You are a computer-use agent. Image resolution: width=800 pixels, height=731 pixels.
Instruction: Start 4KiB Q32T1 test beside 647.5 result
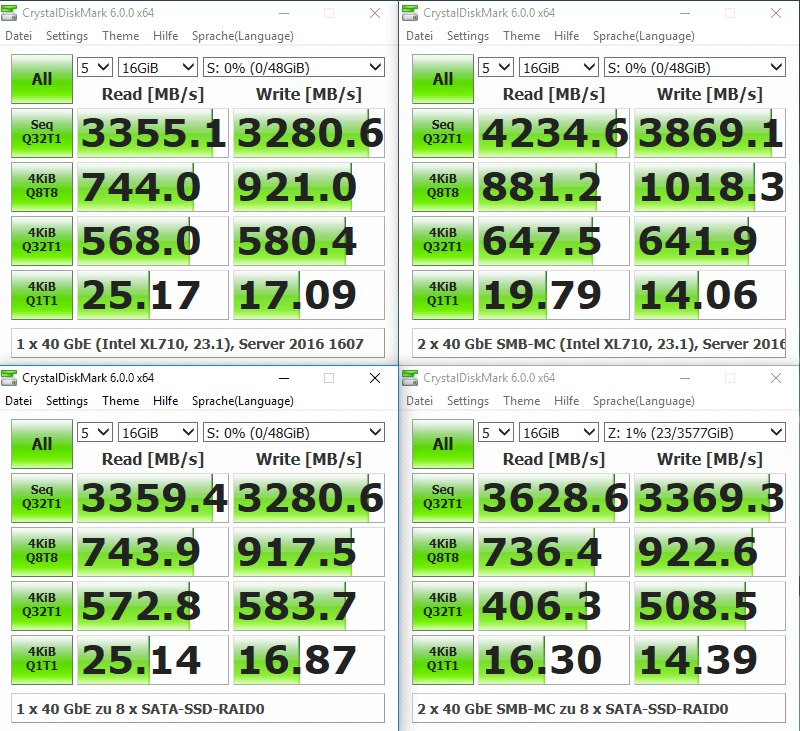[x=443, y=241]
